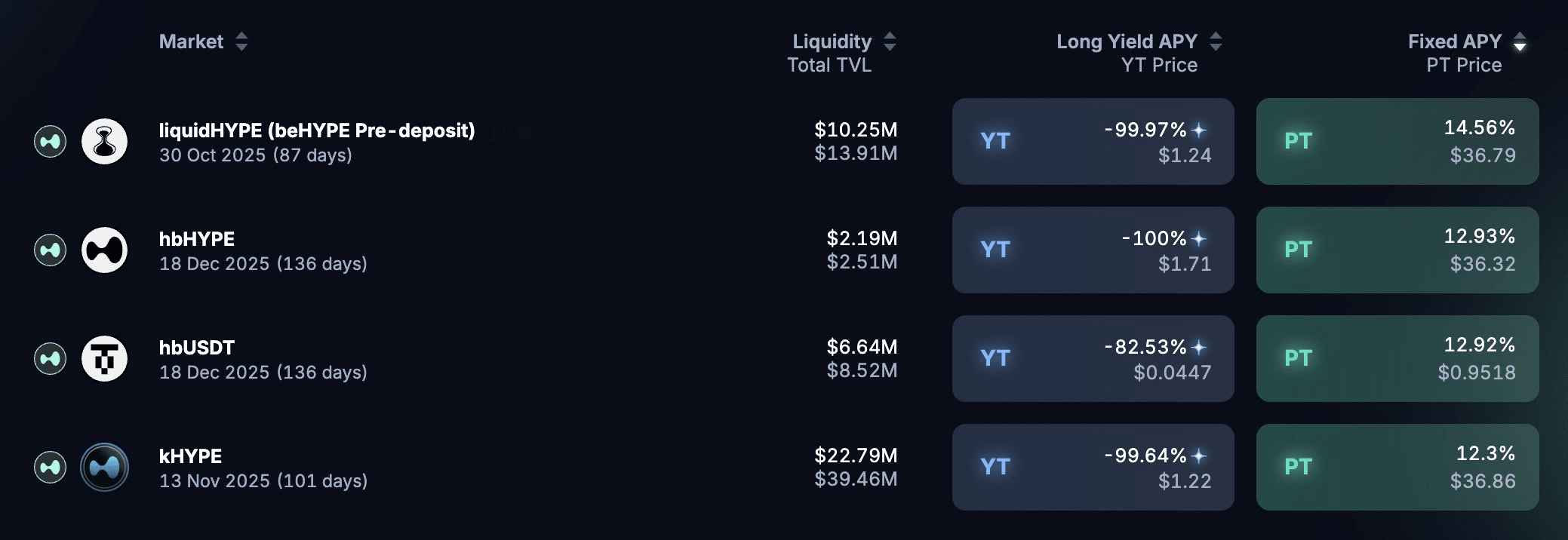Screen dimensions: 1568x540
Task: Sort the table by Market column
Action: point(241,41)
